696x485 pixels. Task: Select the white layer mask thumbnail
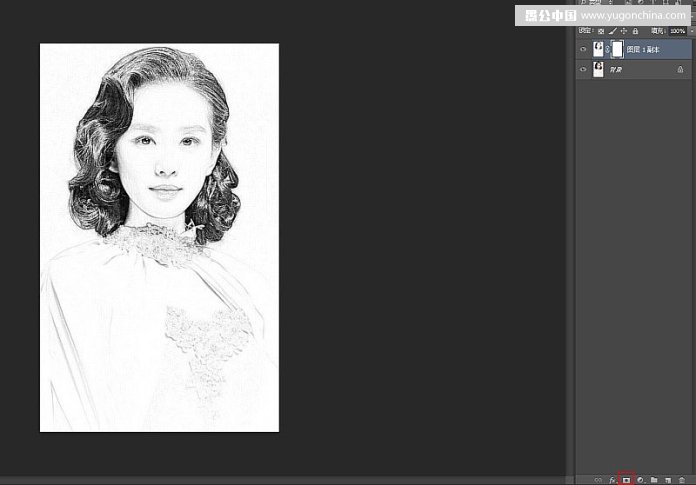pos(617,49)
